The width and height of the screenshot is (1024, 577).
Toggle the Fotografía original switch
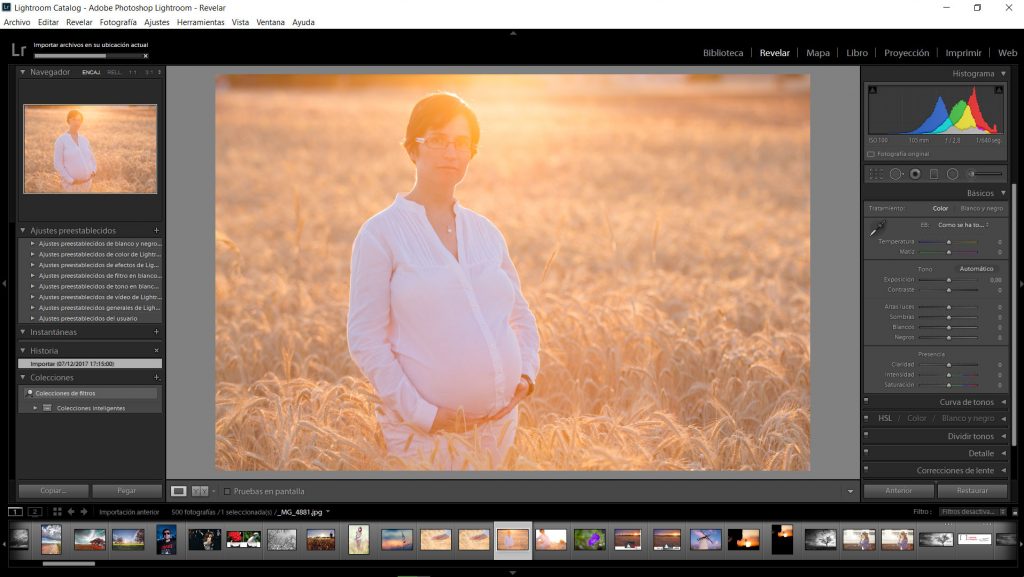[x=870, y=156]
